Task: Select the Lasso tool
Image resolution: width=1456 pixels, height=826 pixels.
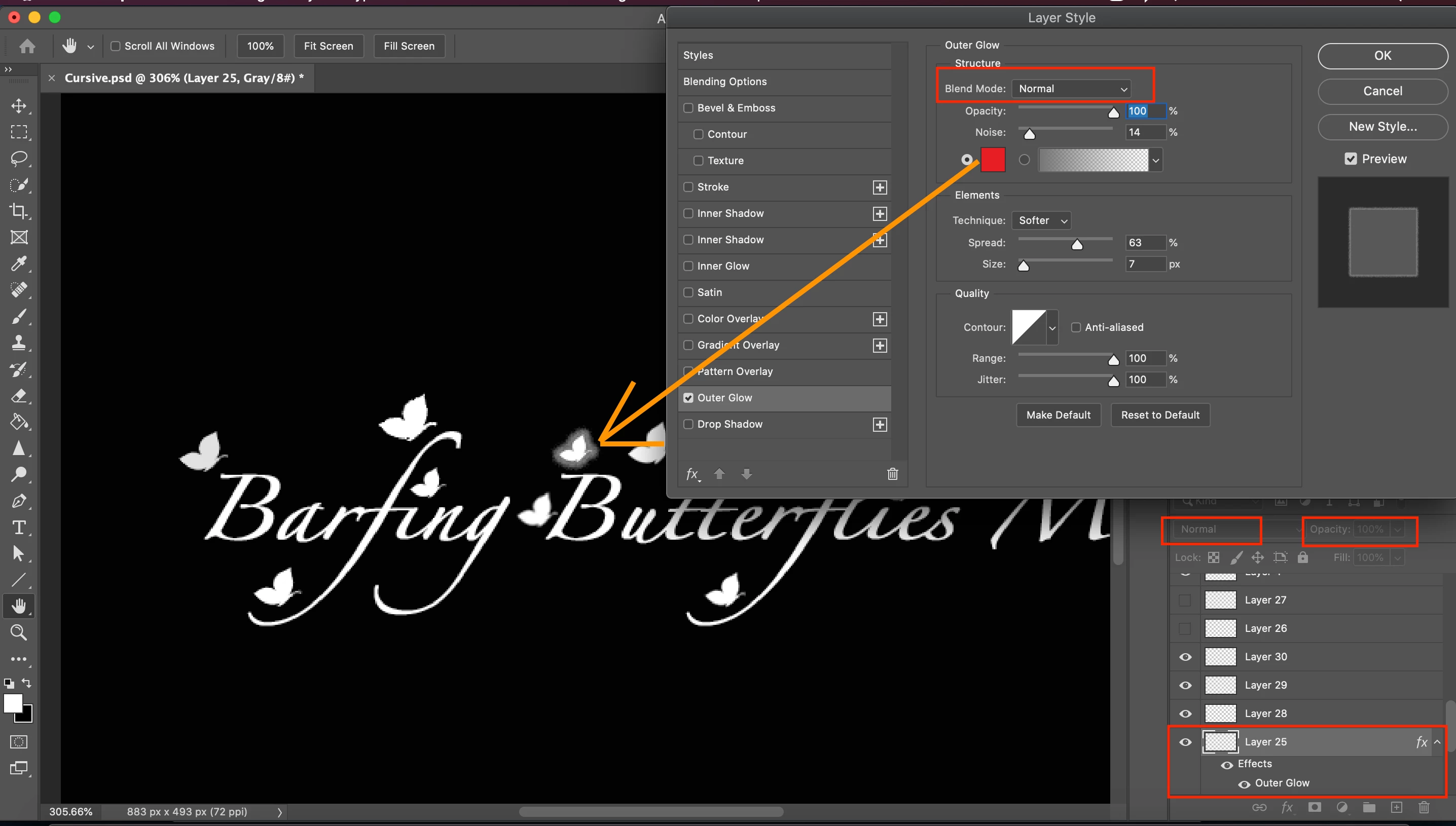Action: point(19,158)
